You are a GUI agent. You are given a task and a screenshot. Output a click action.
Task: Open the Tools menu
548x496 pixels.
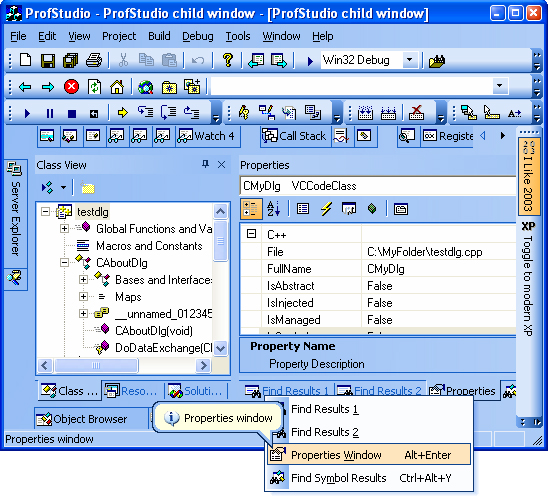tap(238, 36)
